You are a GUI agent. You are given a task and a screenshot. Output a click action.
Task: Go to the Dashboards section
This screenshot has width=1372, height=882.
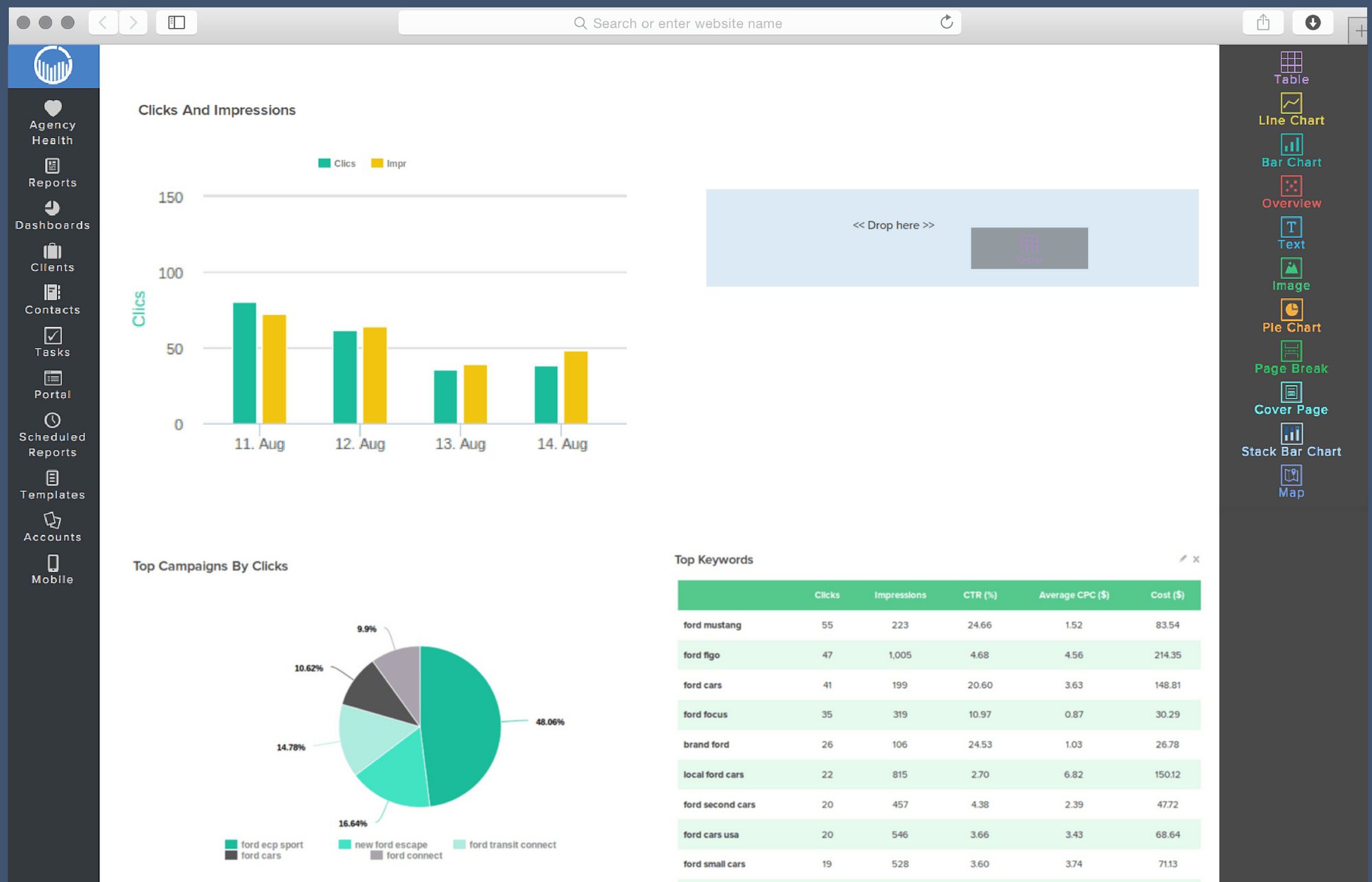pos(51,215)
